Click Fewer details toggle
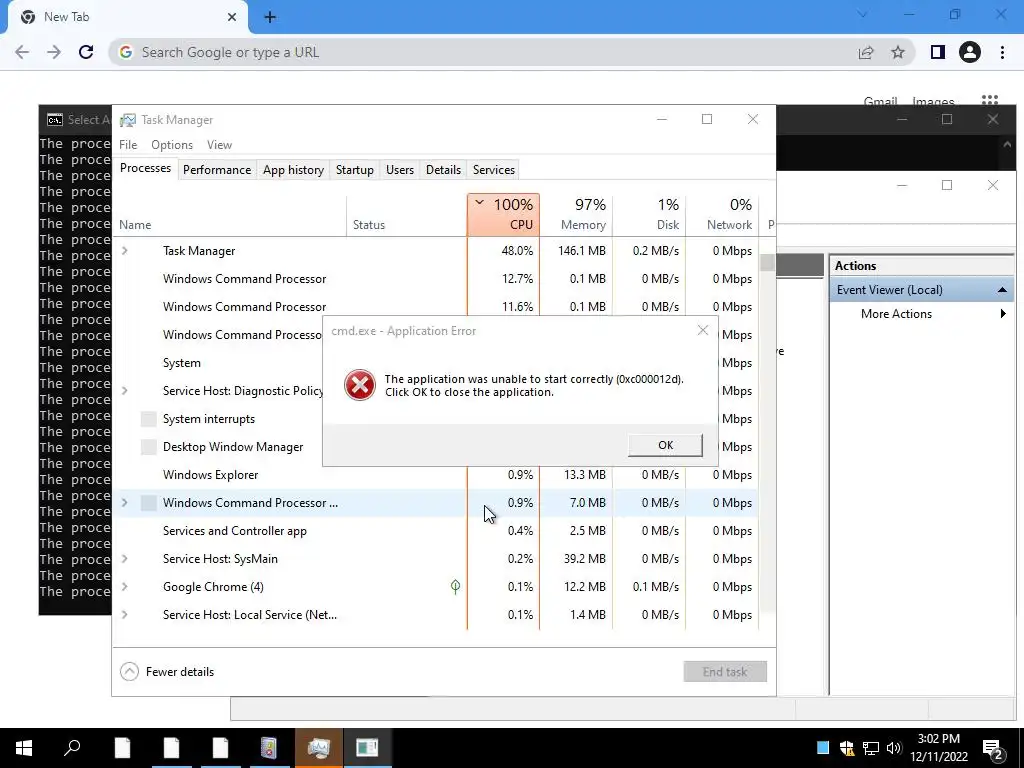The width and height of the screenshot is (1024, 768). [167, 671]
